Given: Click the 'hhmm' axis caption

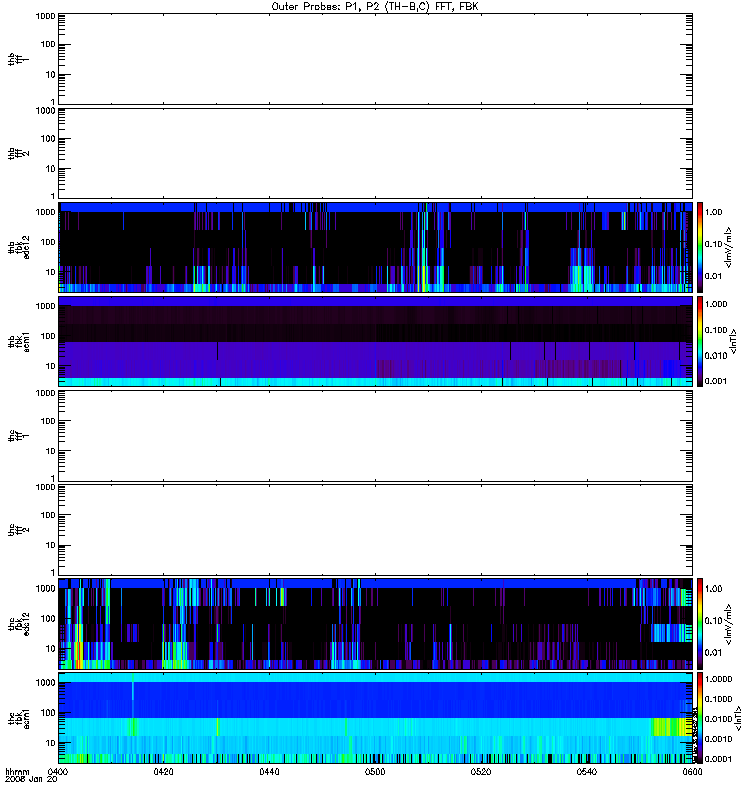Looking at the screenshot, I should 17,771.
